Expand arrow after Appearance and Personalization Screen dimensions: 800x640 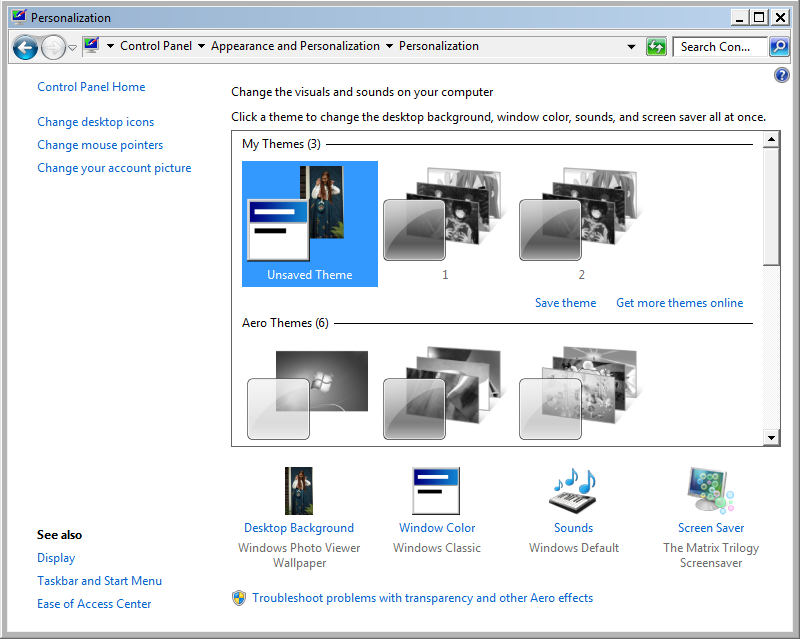click(x=389, y=46)
